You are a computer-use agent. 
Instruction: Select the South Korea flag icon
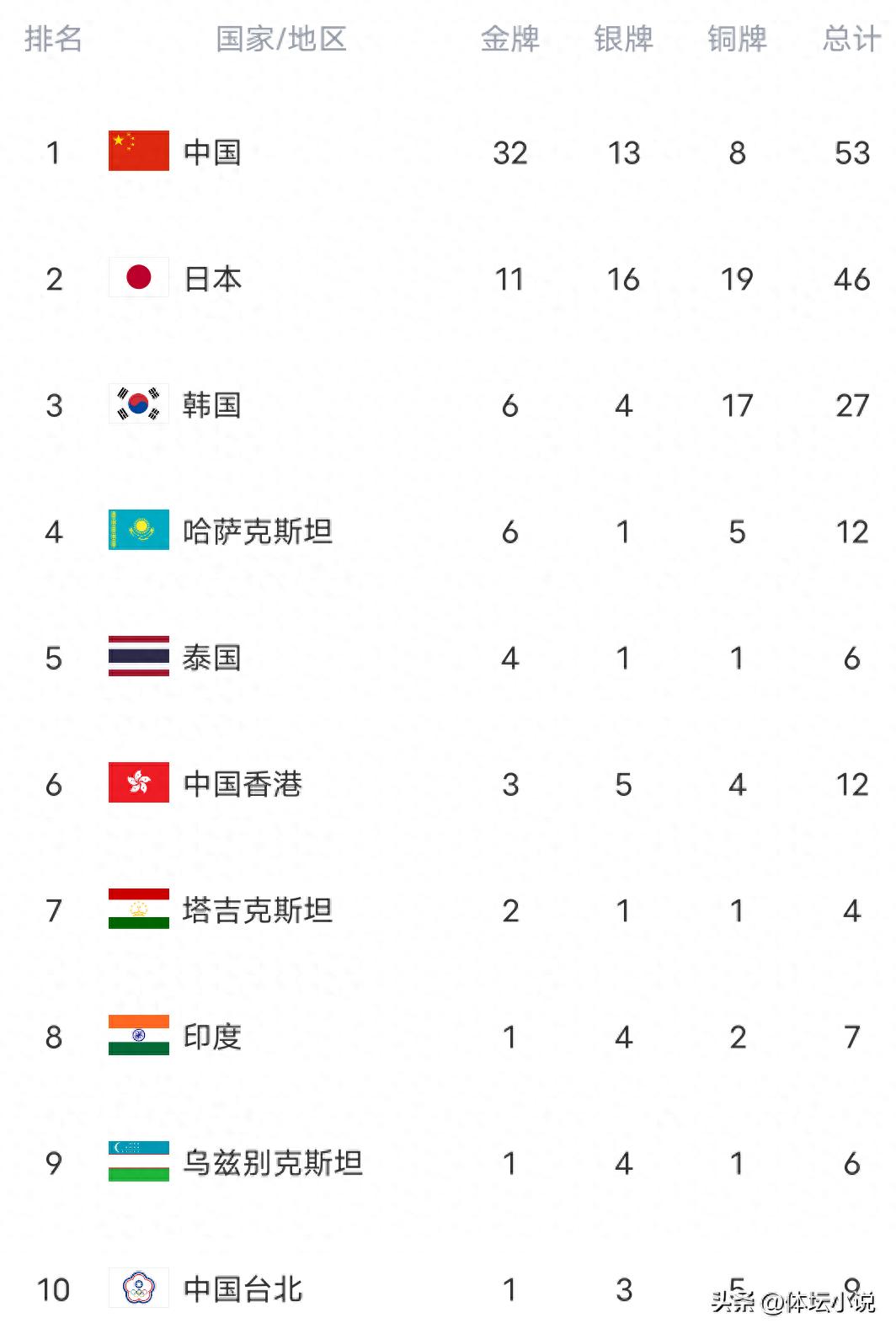click(x=139, y=403)
